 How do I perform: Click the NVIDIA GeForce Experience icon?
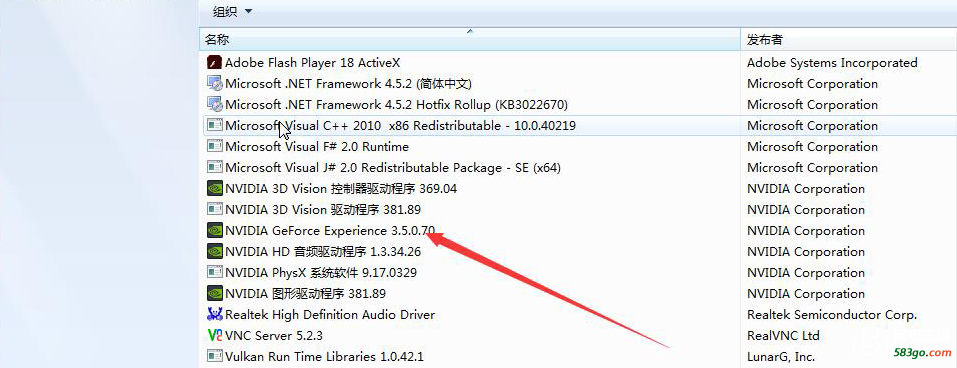214,230
